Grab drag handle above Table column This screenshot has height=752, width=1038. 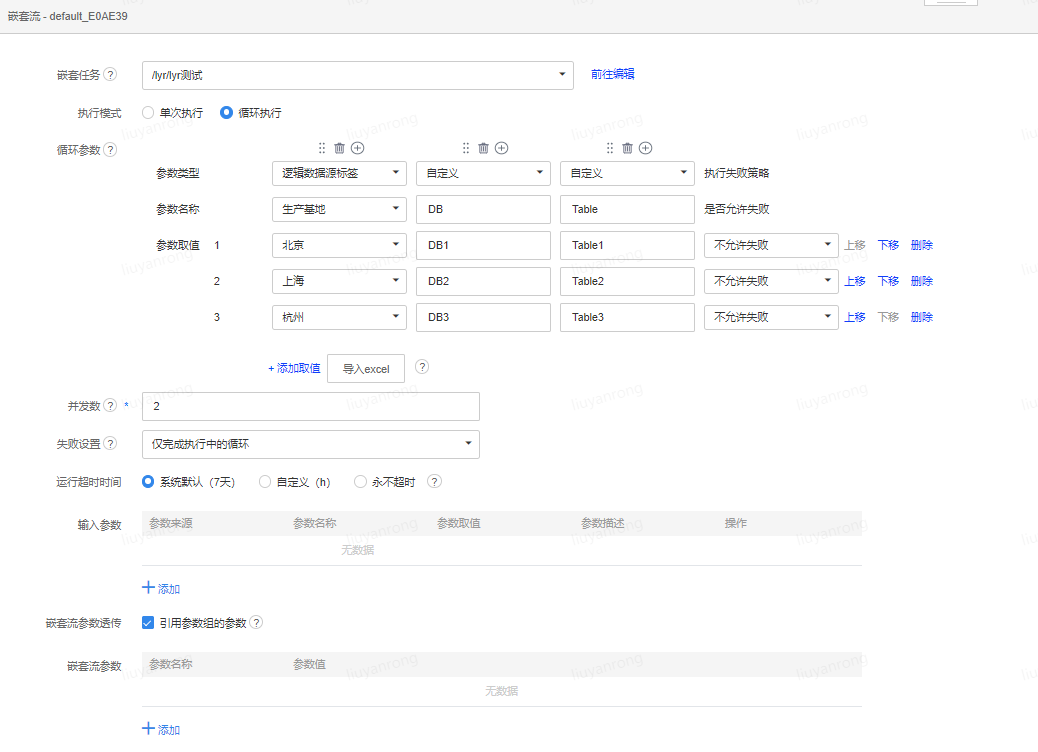coord(610,148)
